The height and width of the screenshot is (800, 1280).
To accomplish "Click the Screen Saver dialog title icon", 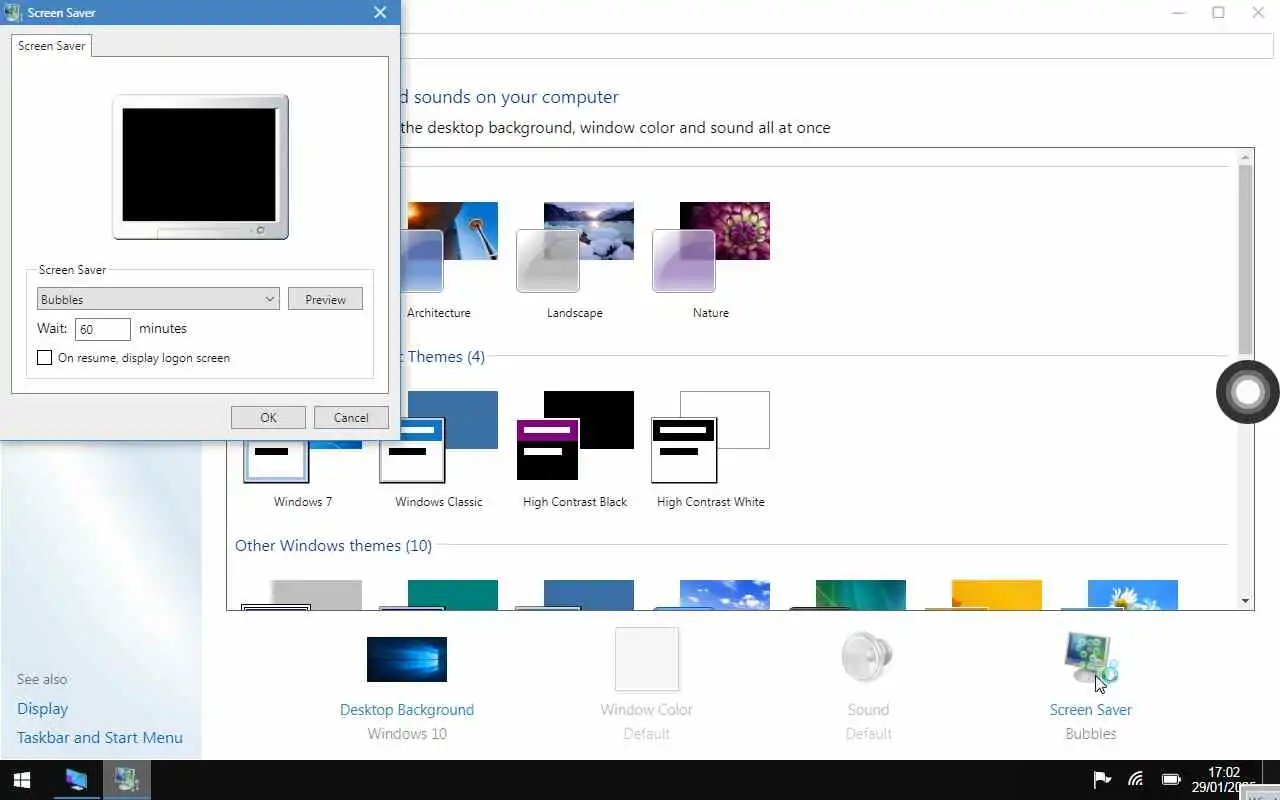I will tap(13, 13).
